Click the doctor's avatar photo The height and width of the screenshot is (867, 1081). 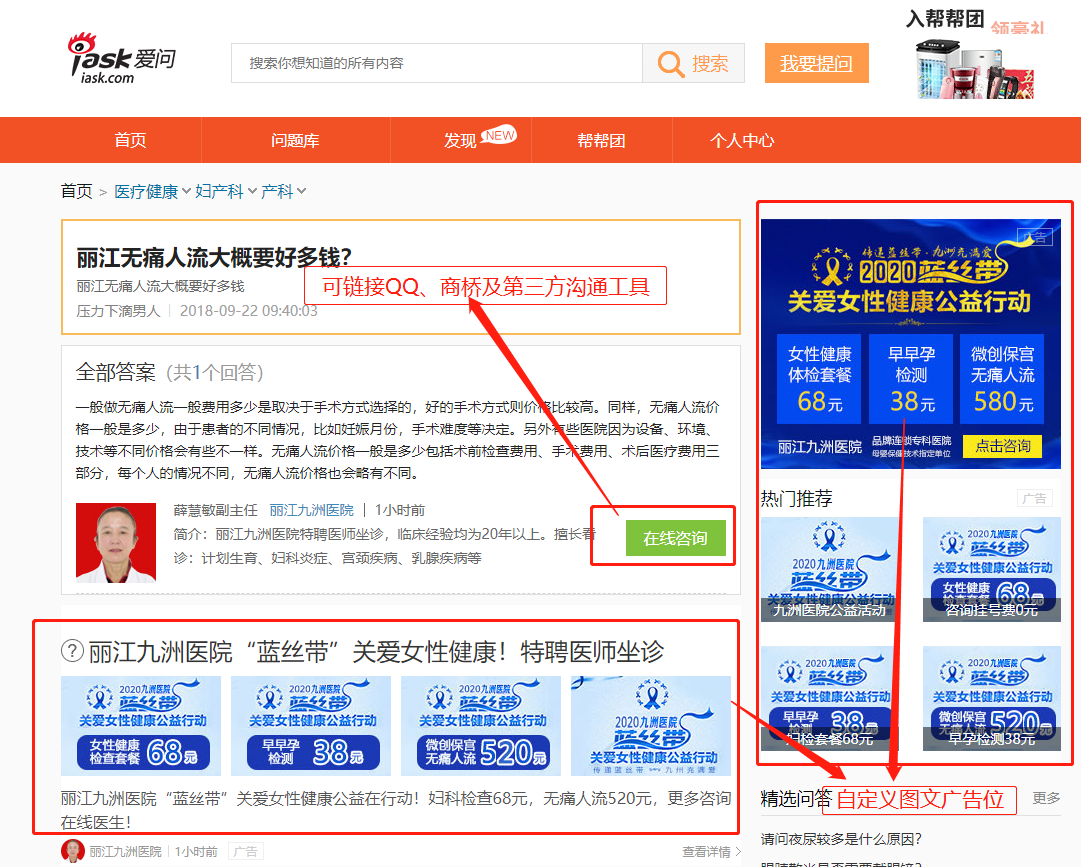[x=116, y=542]
